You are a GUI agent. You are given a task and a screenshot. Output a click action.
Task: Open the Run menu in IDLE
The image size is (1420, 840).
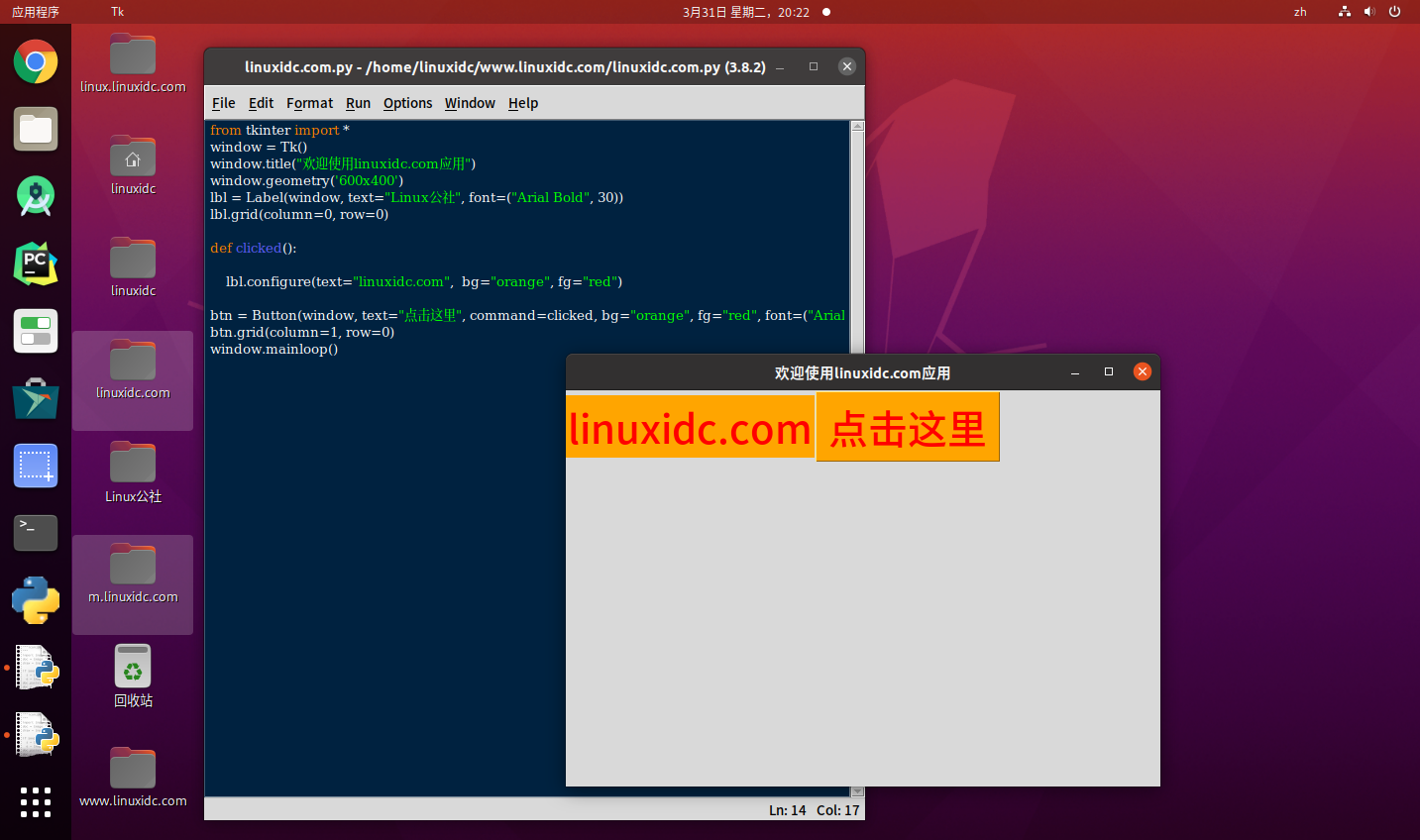coord(358,103)
